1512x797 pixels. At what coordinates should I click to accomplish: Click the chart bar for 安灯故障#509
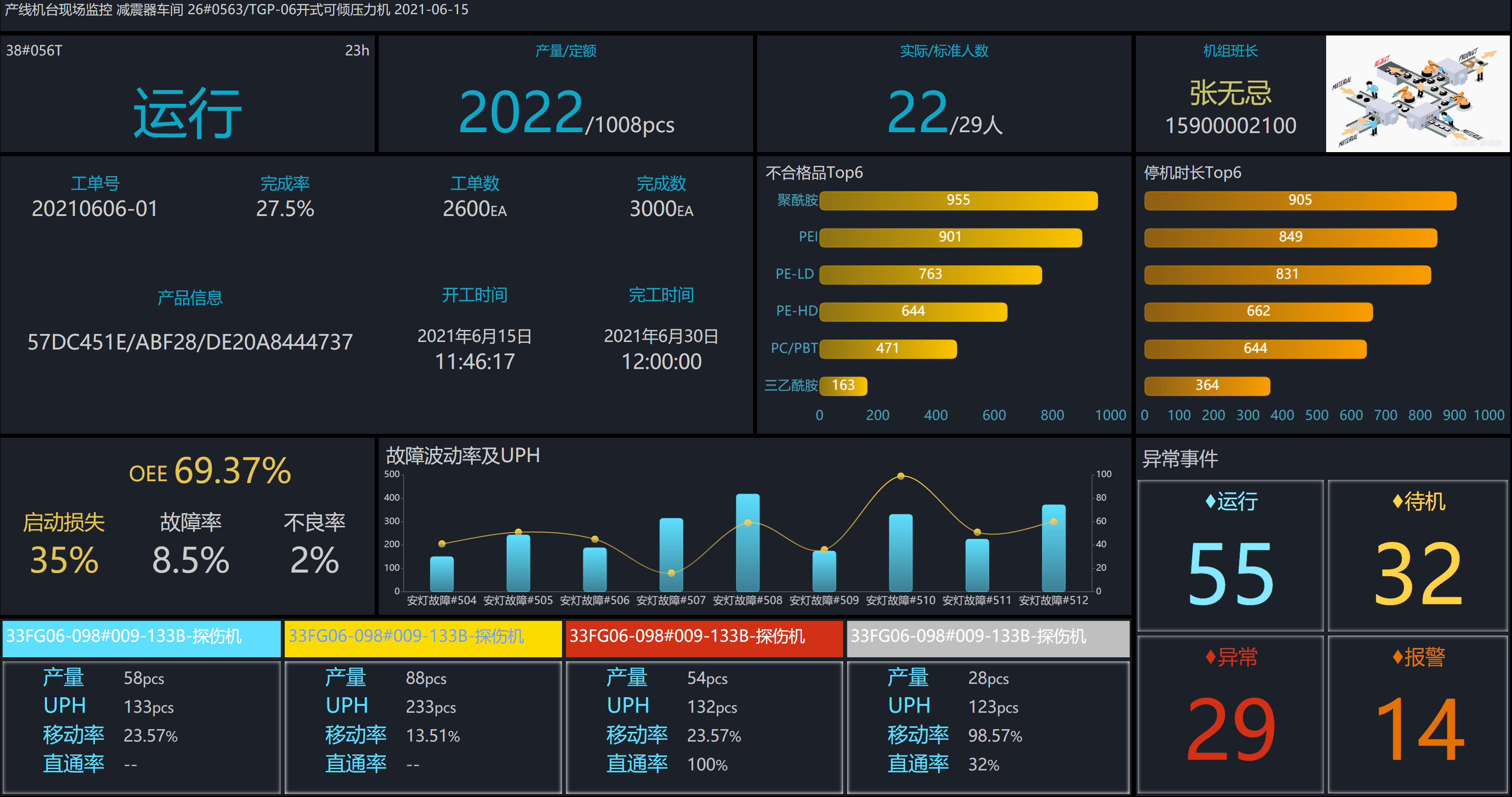pos(824,570)
